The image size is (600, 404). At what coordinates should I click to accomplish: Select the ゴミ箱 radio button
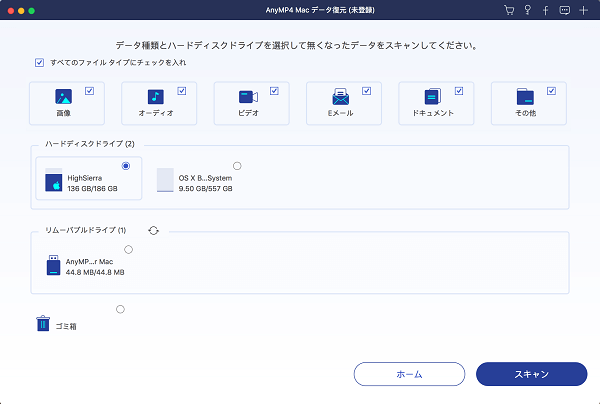pyautogui.click(x=120, y=309)
